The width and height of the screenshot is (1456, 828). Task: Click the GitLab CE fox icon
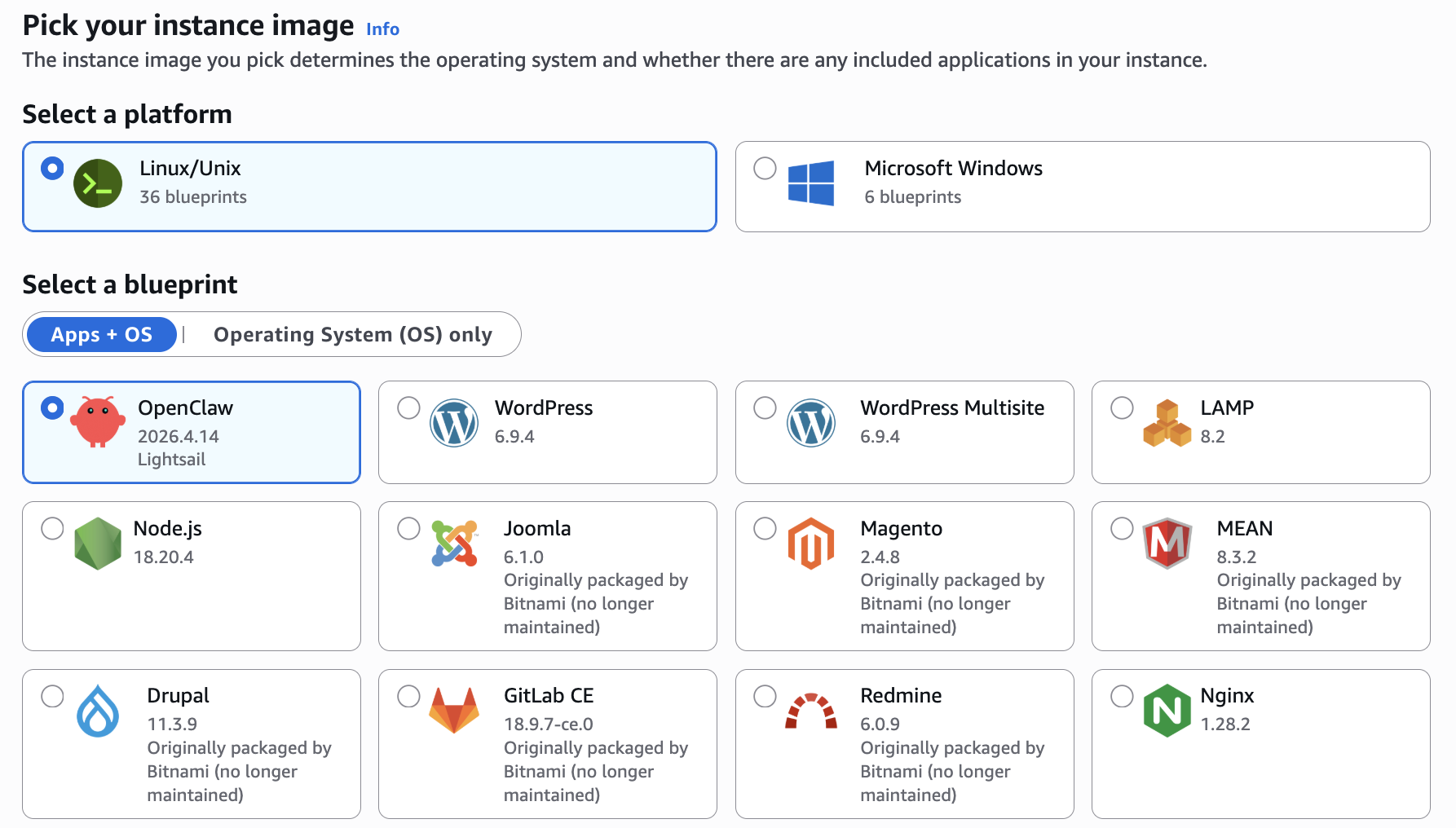[x=454, y=710]
